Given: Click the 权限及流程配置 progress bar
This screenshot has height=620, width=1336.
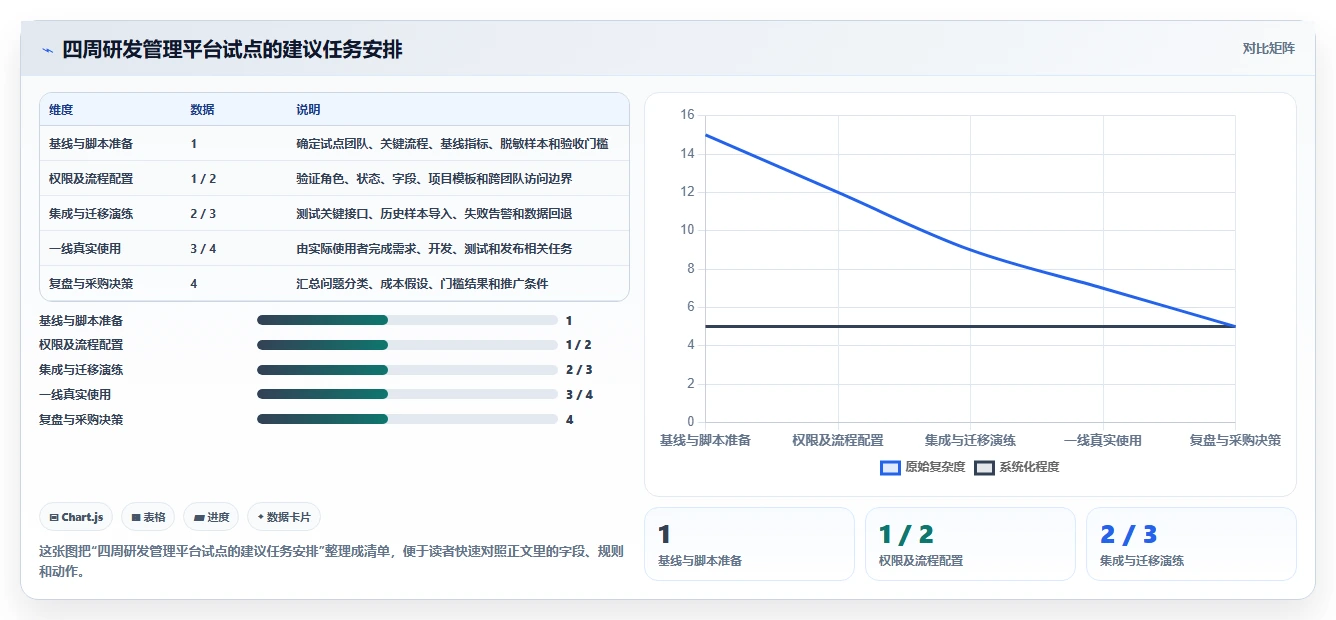Looking at the screenshot, I should coord(407,345).
